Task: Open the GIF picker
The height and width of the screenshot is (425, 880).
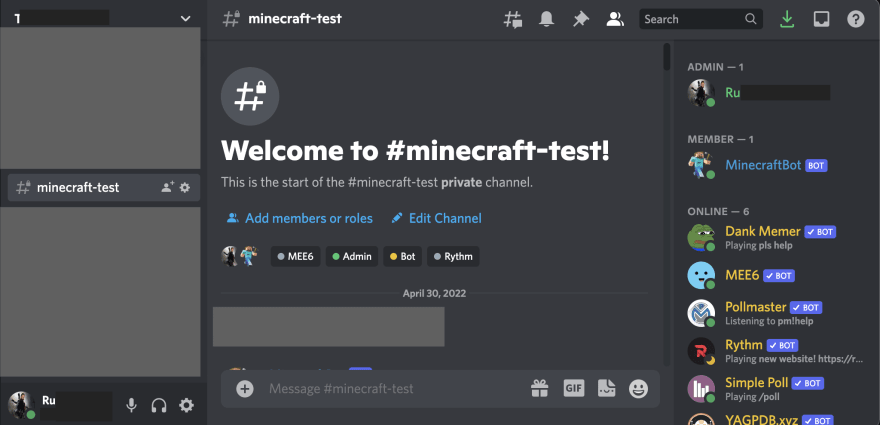Action: coord(574,388)
